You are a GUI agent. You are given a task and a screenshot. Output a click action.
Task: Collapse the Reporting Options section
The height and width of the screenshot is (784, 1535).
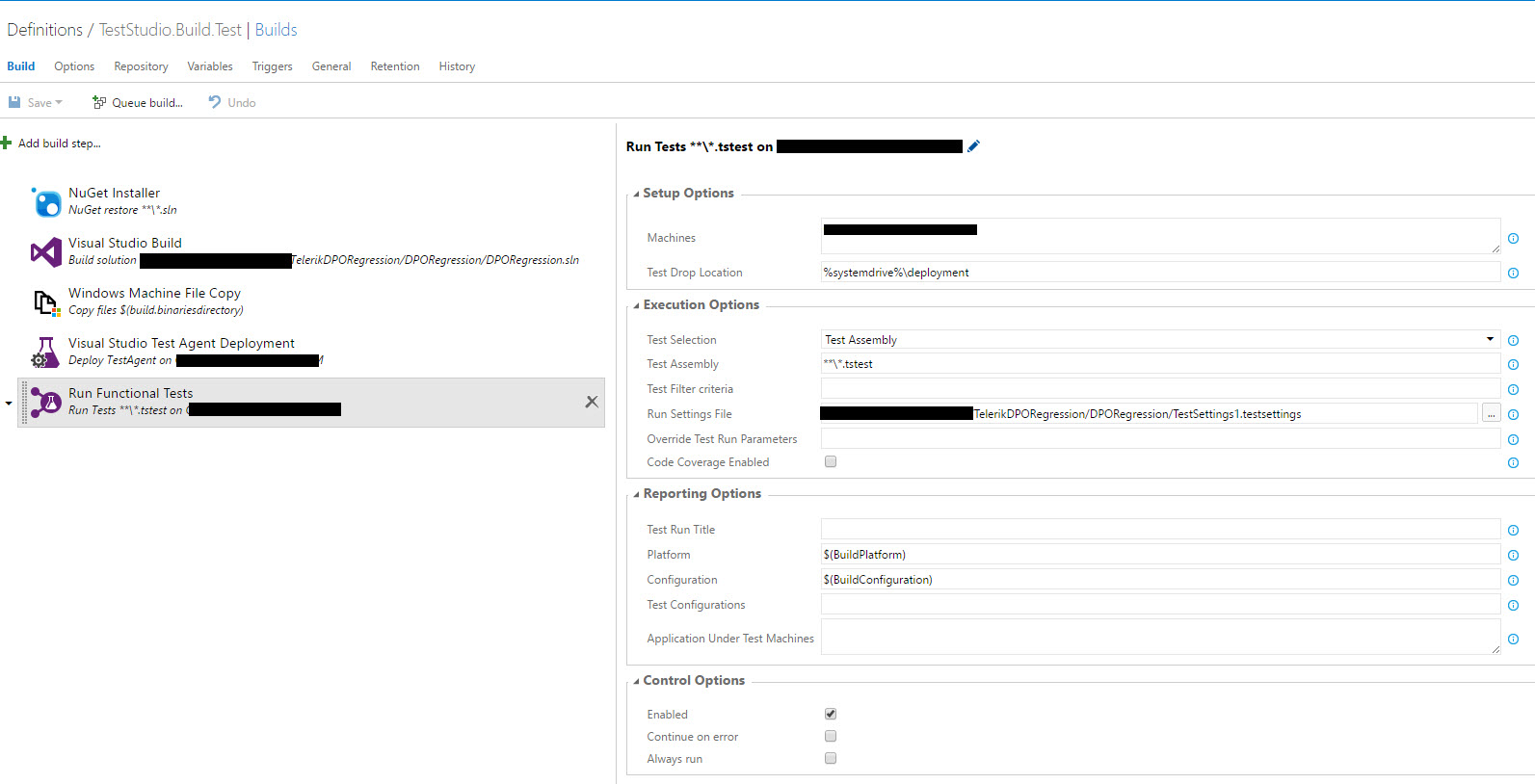(637, 494)
